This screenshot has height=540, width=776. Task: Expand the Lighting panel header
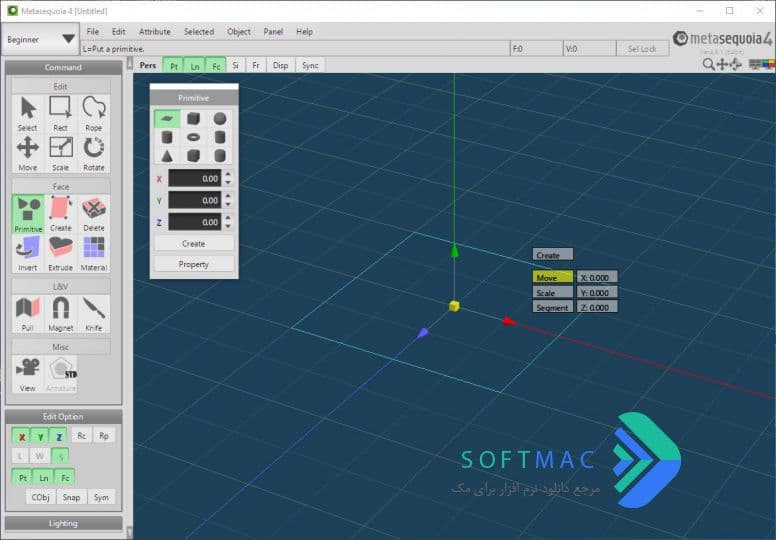(x=63, y=523)
